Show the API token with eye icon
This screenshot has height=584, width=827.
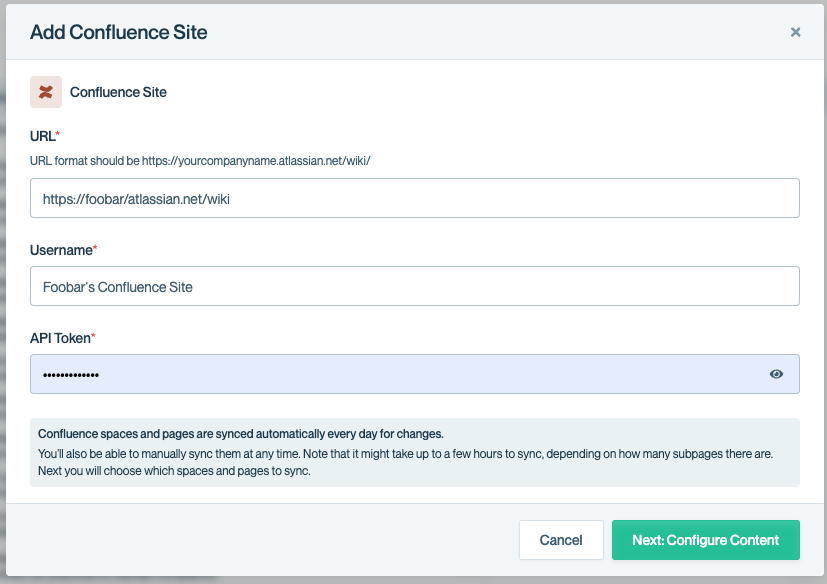(777, 374)
